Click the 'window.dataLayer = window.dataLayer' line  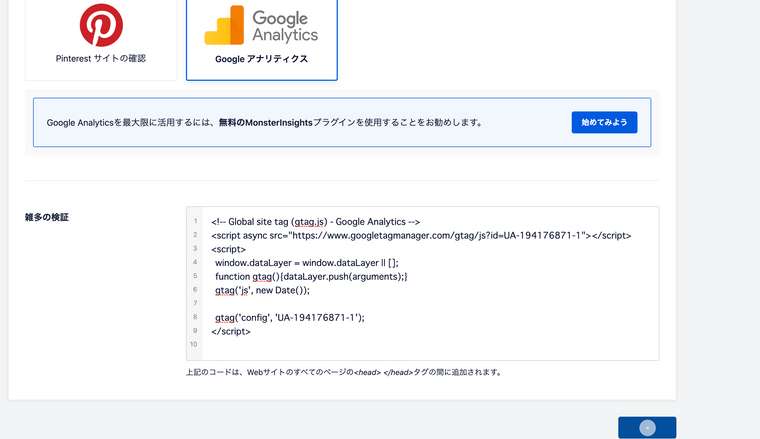tap(307, 263)
